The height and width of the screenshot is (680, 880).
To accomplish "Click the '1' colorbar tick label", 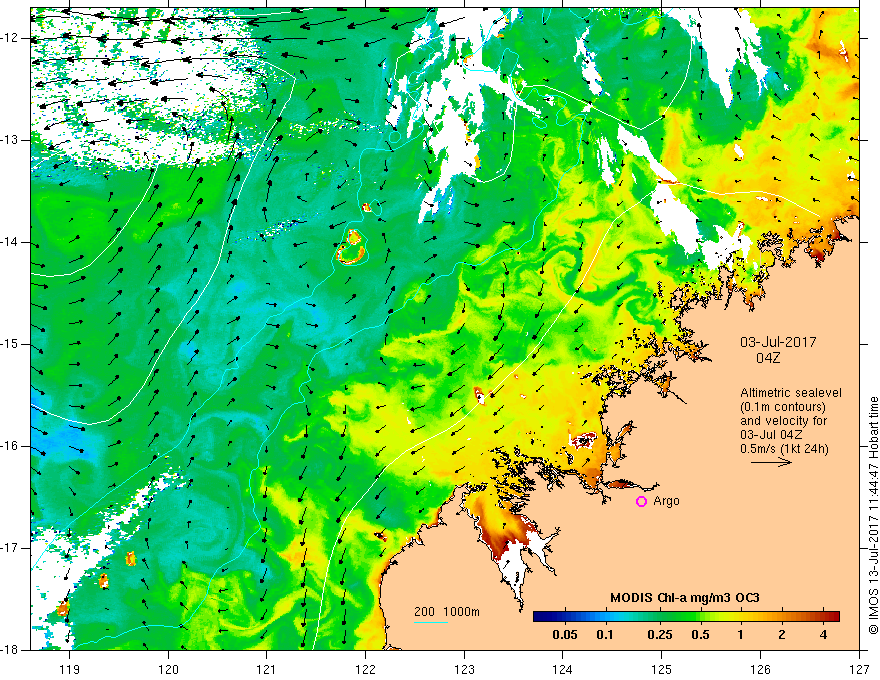I will click(x=741, y=635).
